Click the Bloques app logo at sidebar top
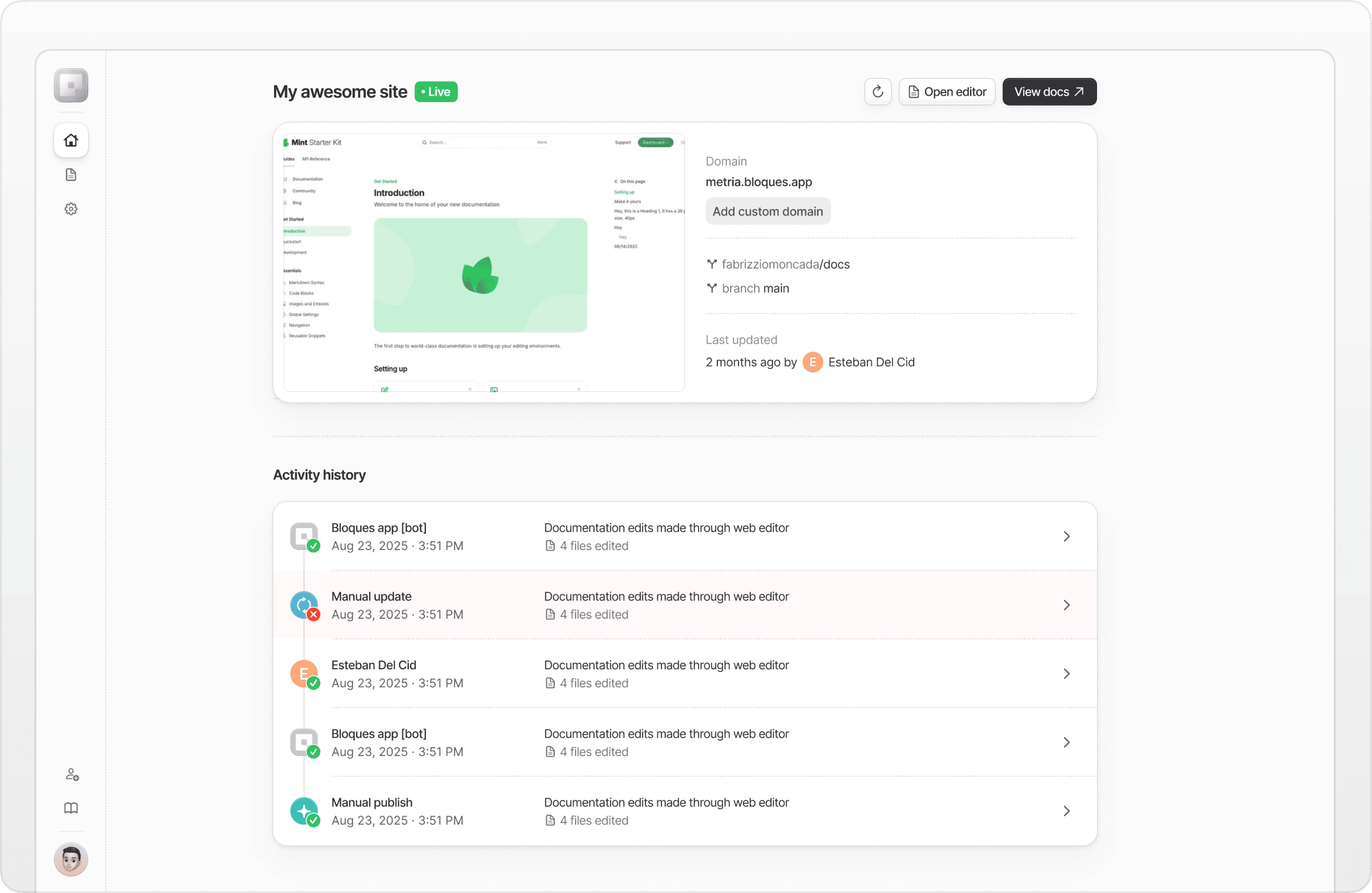The image size is (1372, 893). coord(70,85)
